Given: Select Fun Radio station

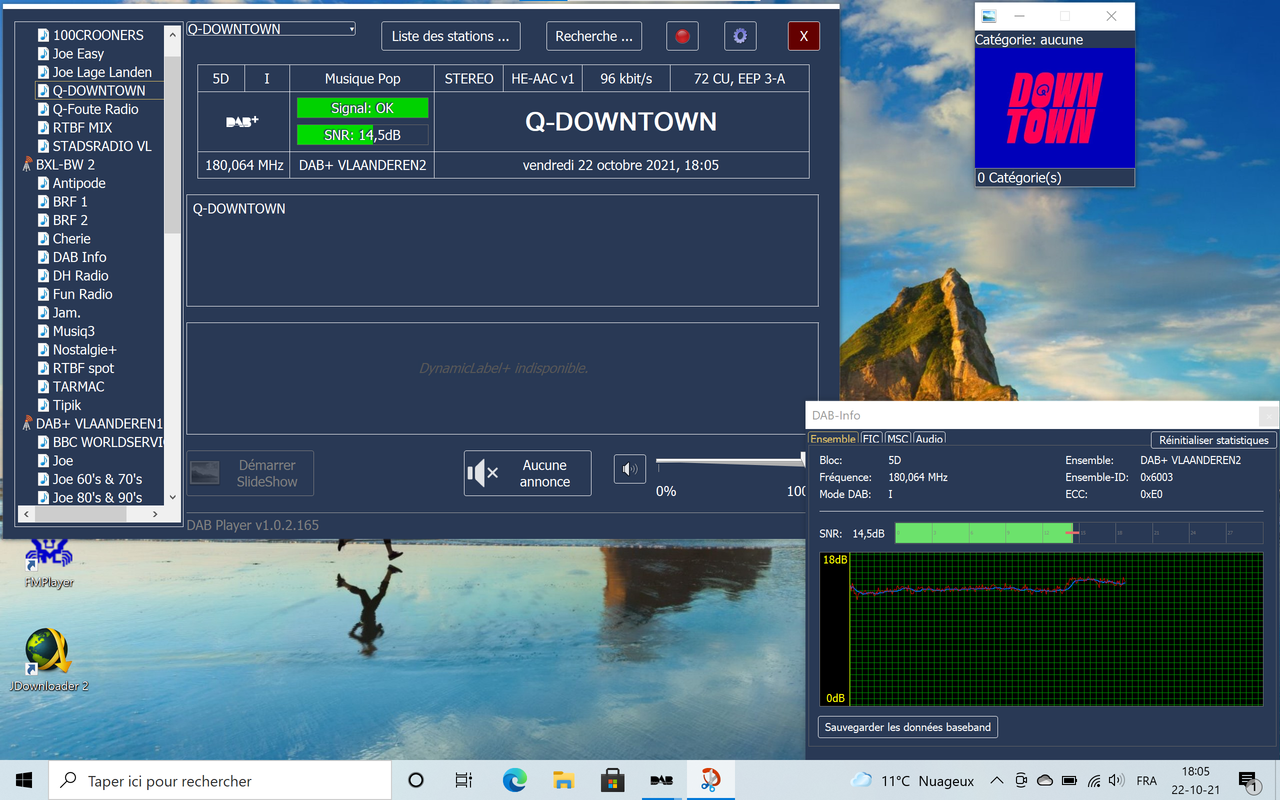Looking at the screenshot, I should pos(82,294).
